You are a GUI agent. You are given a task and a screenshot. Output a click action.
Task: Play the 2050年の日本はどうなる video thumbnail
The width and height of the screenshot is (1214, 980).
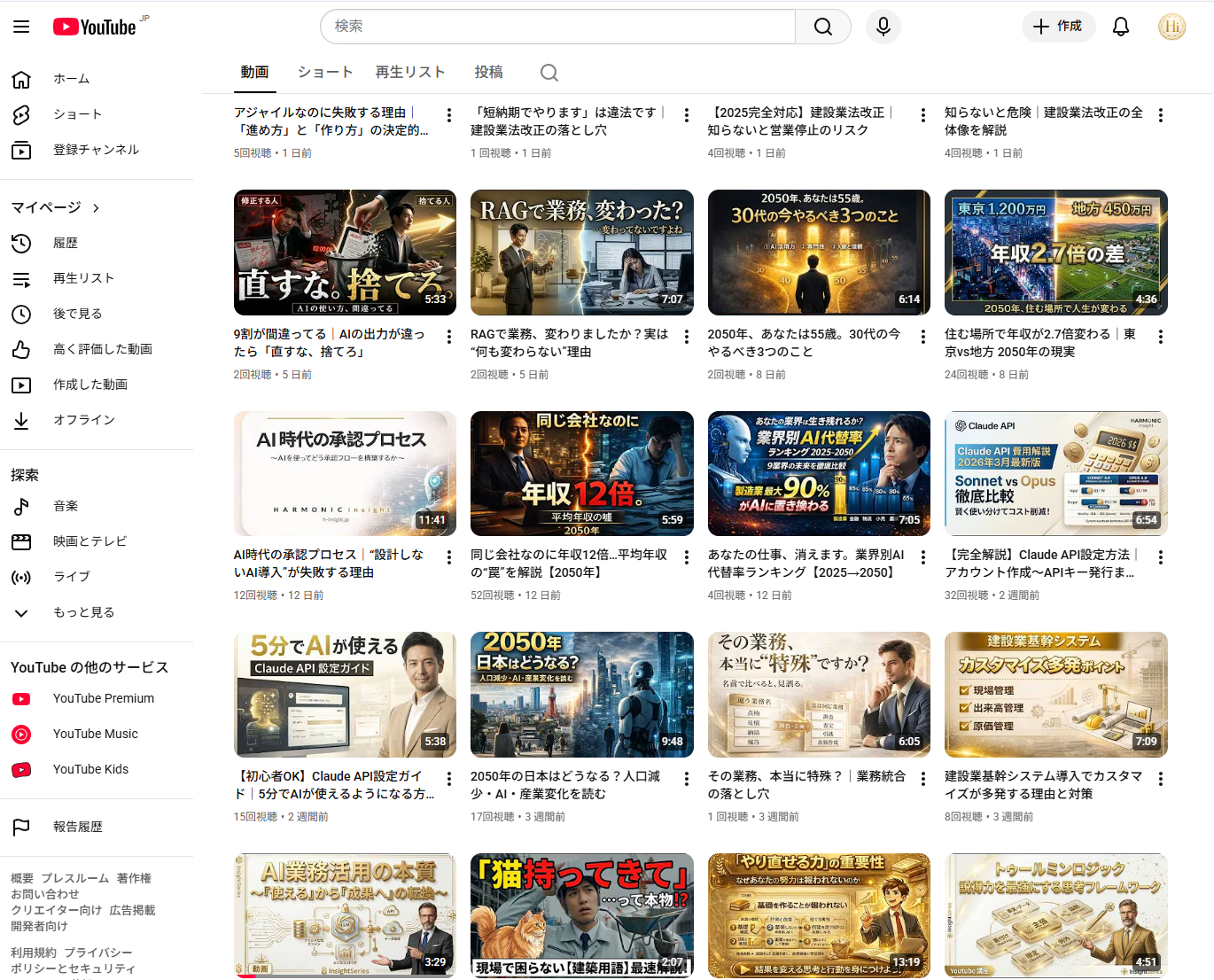coord(581,695)
